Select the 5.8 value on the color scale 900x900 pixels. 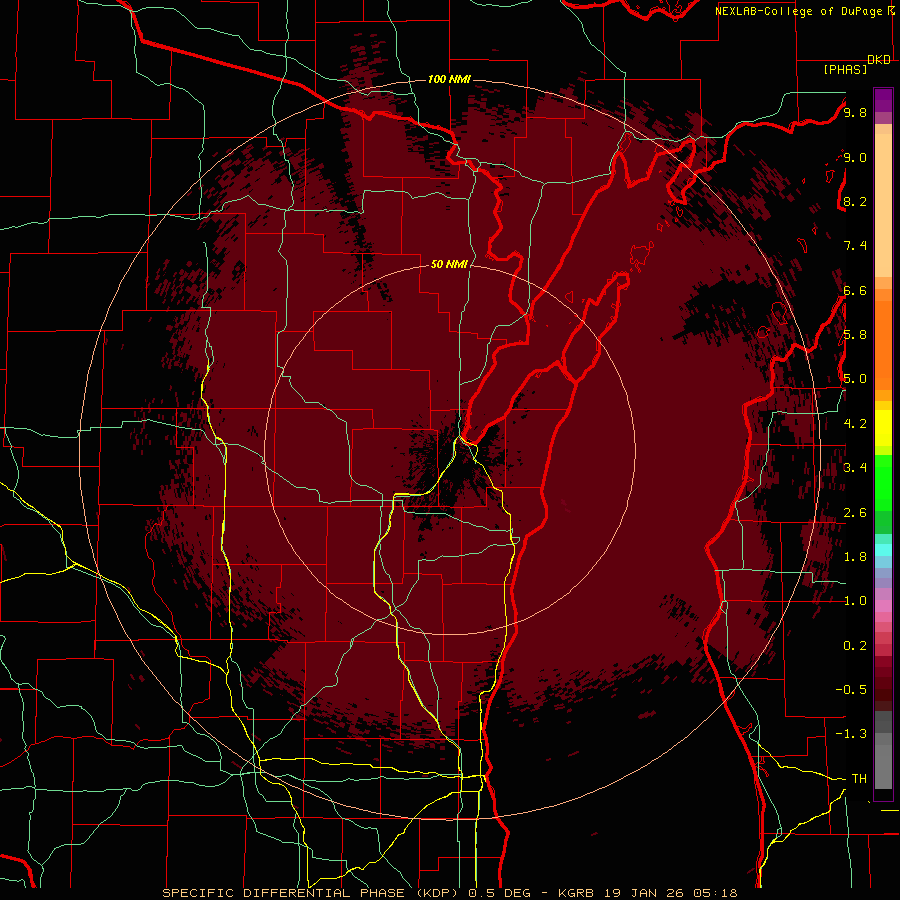coord(855,335)
